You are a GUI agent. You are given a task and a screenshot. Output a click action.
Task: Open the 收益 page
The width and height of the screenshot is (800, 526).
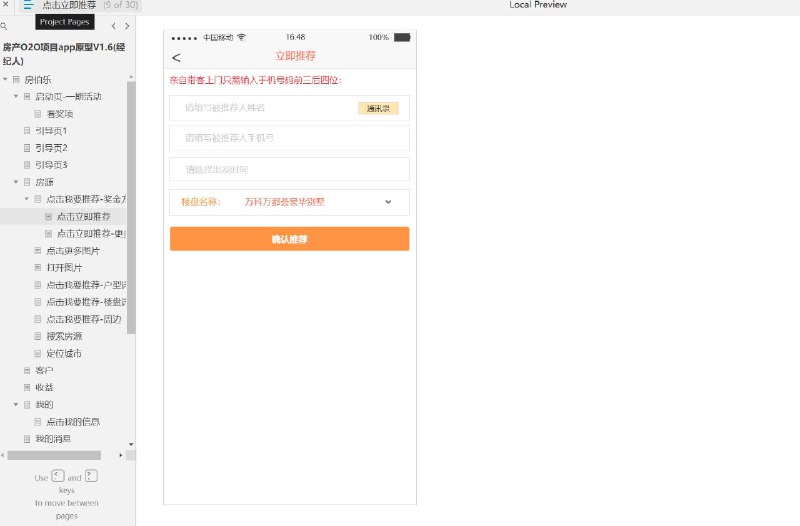(44, 387)
